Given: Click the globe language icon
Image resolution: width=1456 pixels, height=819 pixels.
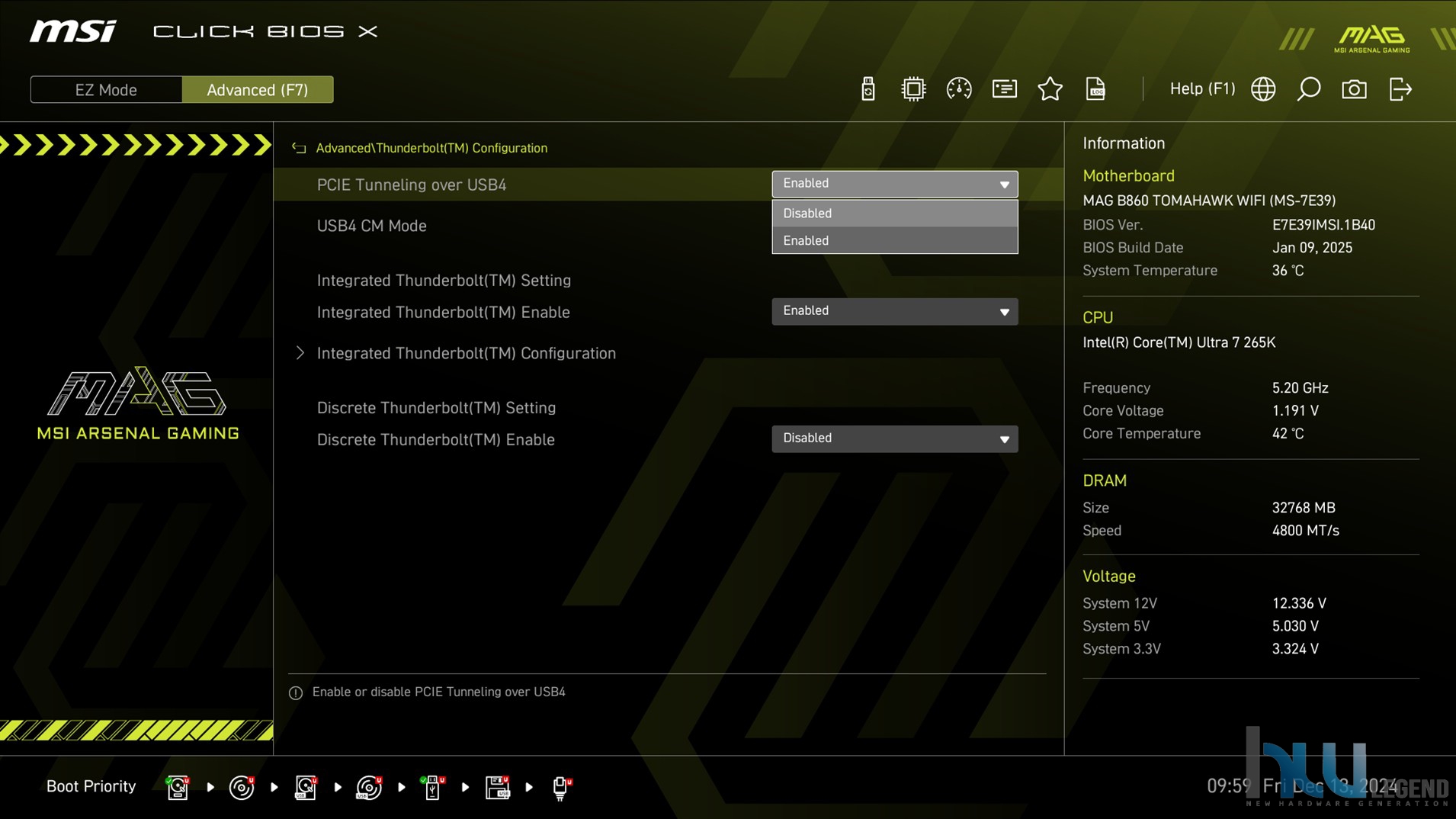Looking at the screenshot, I should pos(1263,89).
